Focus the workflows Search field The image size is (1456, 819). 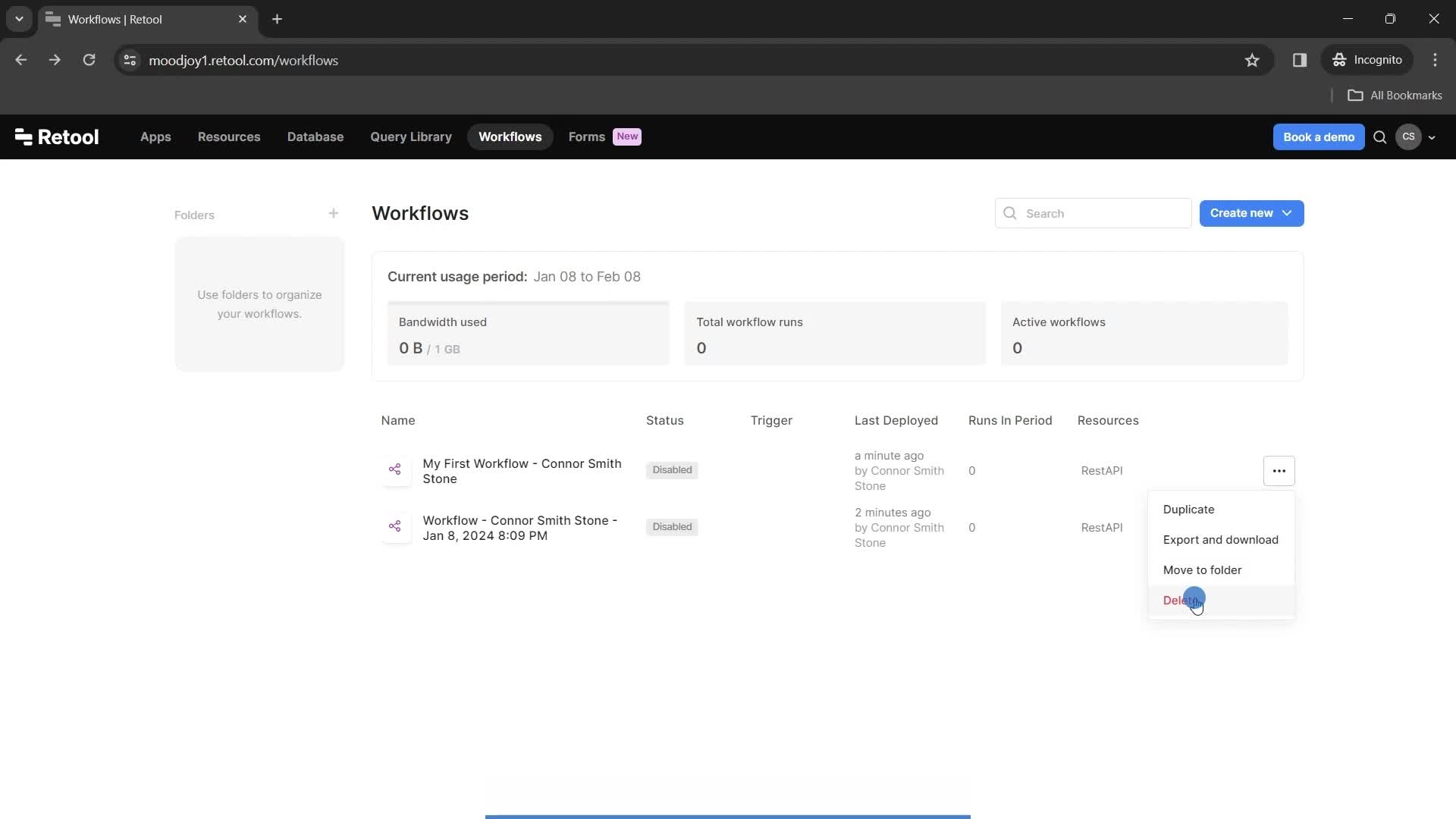click(x=1093, y=214)
